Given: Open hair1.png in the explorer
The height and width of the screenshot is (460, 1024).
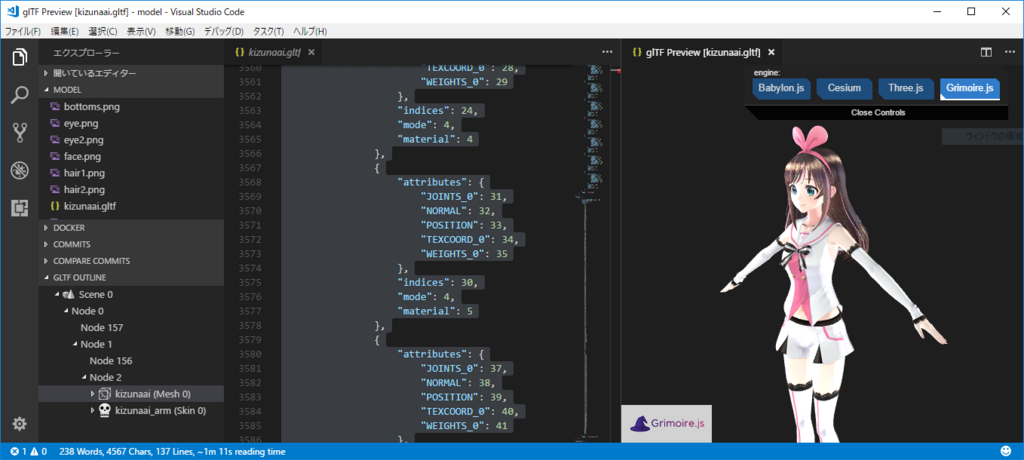Looking at the screenshot, I should [x=84, y=173].
